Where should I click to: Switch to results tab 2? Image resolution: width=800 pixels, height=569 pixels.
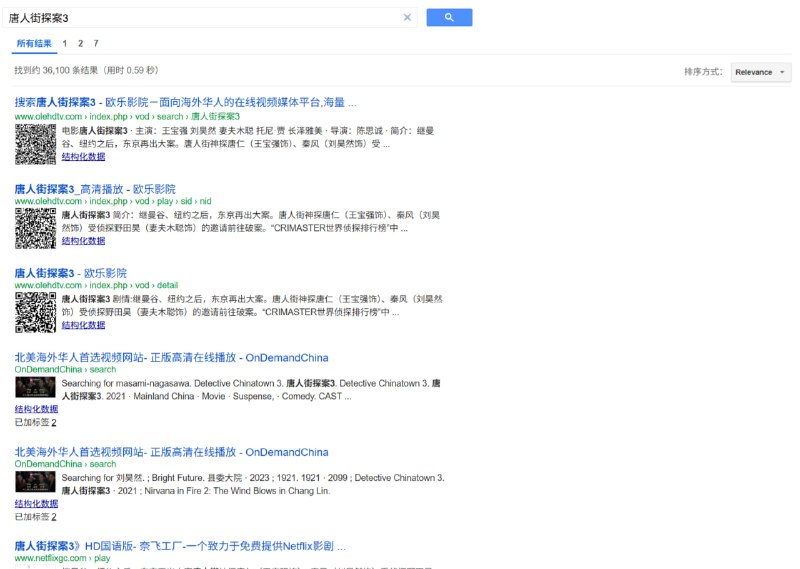80,43
